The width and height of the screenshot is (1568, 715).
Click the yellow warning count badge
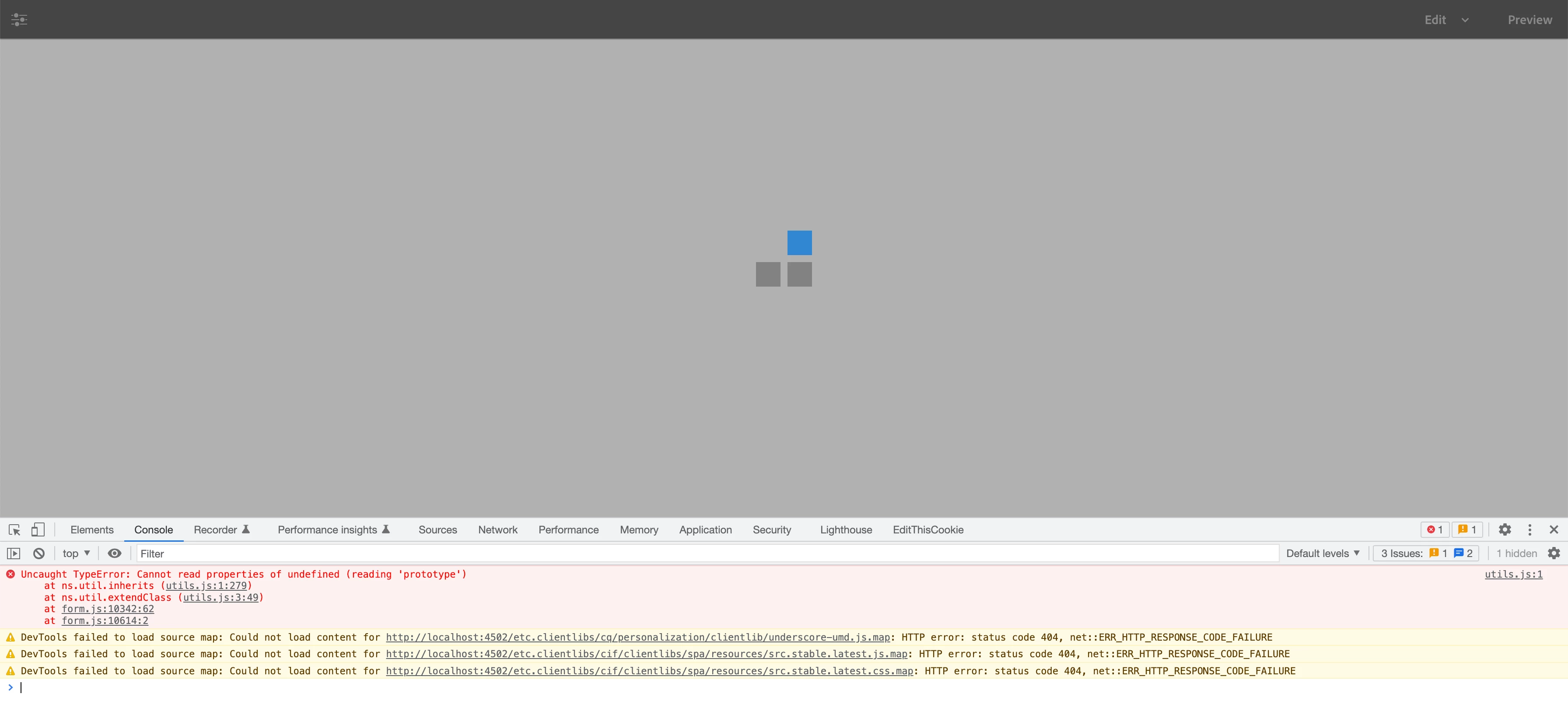click(1467, 530)
